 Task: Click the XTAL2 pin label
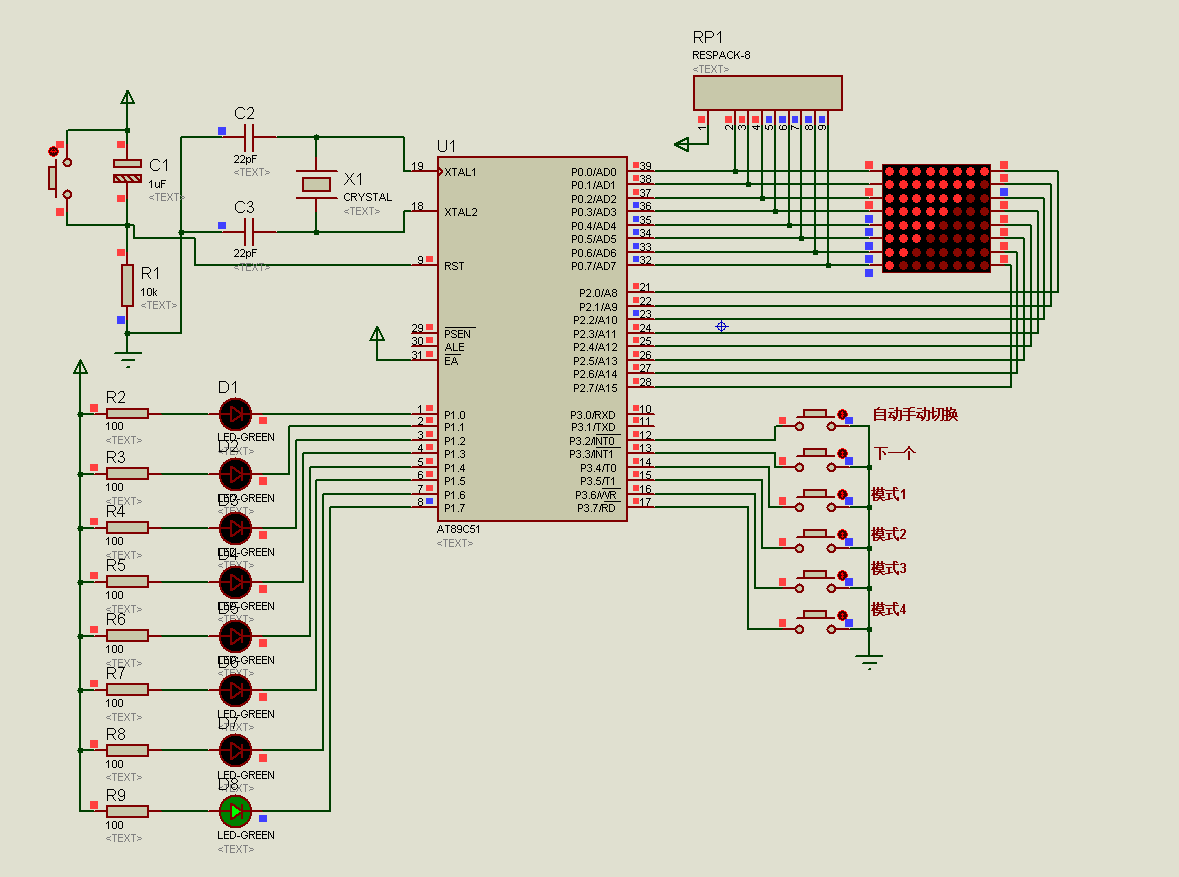pos(461,212)
